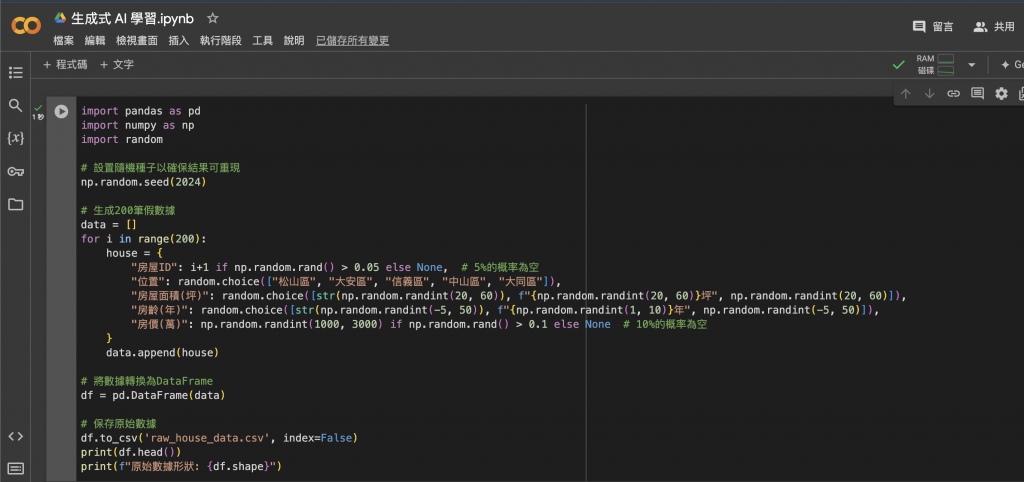Open the 檔案 menu
The height and width of the screenshot is (482, 1024).
63,40
